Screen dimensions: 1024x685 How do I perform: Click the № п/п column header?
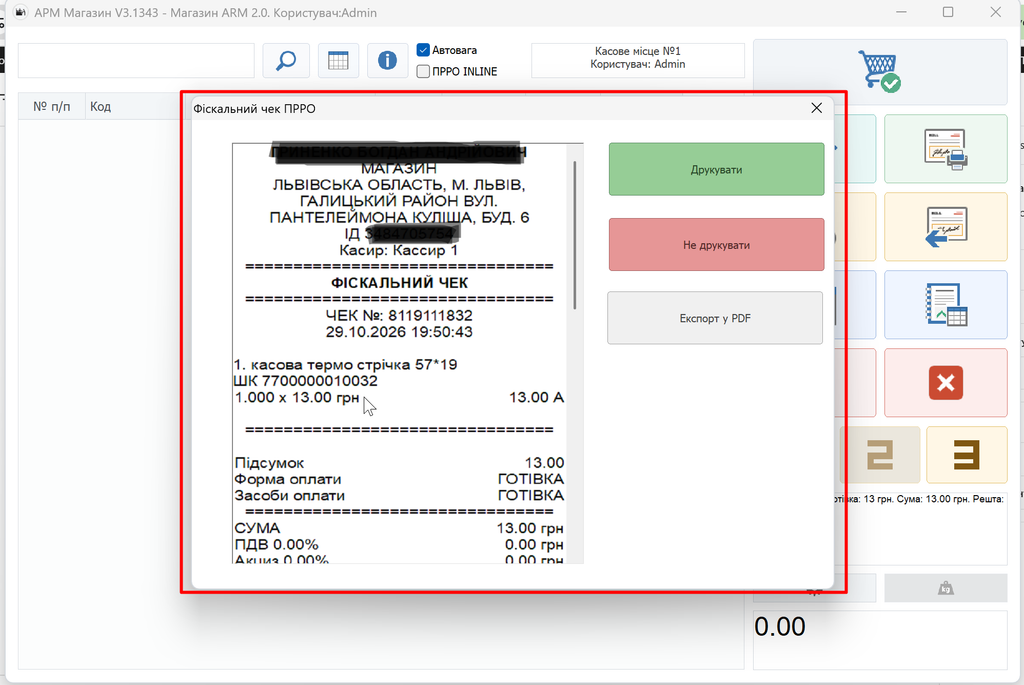(52, 106)
